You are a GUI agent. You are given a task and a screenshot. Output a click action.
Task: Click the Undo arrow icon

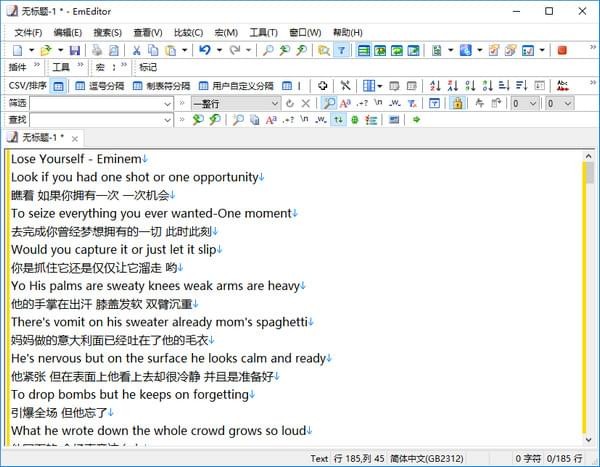[x=205, y=50]
